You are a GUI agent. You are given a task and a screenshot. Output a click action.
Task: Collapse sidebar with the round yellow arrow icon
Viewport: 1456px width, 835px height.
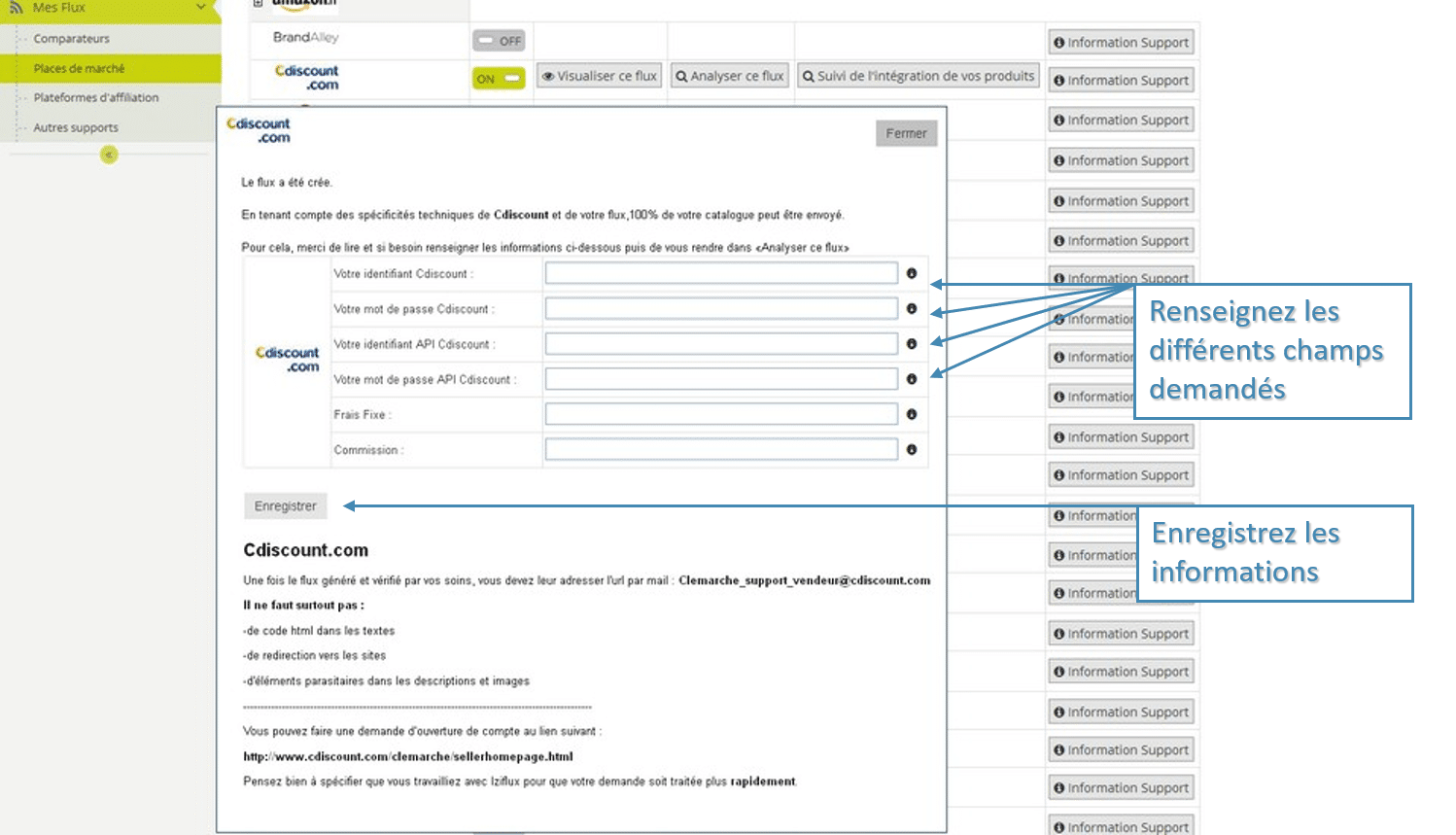pyautogui.click(x=109, y=155)
